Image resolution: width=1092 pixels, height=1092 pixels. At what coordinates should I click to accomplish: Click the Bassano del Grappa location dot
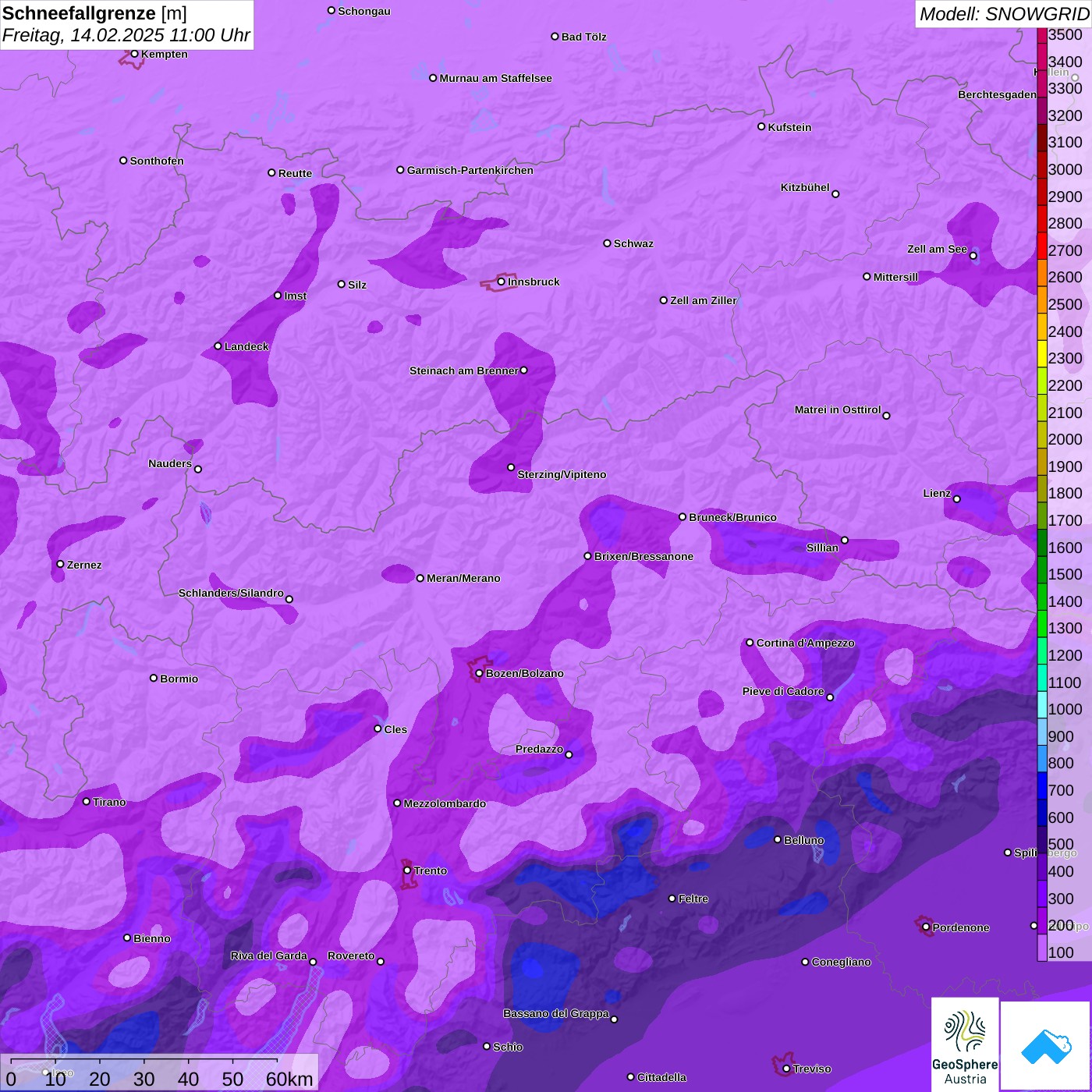pos(614,1019)
